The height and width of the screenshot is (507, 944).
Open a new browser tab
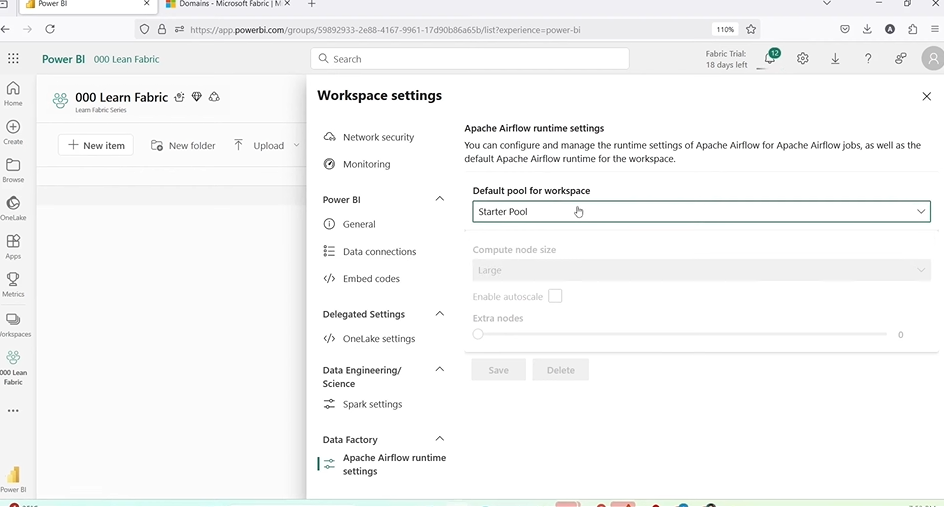(311, 4)
